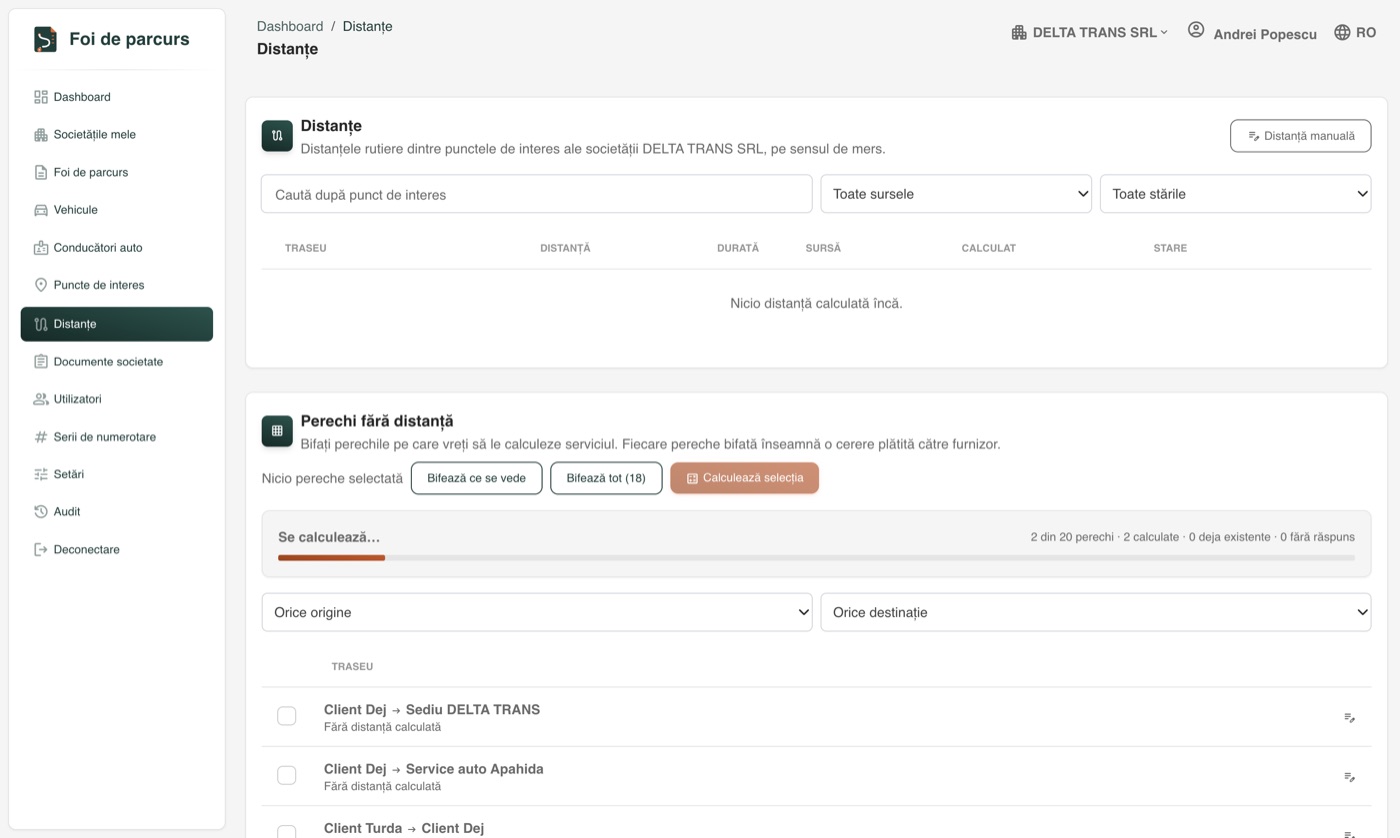Open the Orice origine dropdown
This screenshot has height=838, width=1400.
click(537, 612)
